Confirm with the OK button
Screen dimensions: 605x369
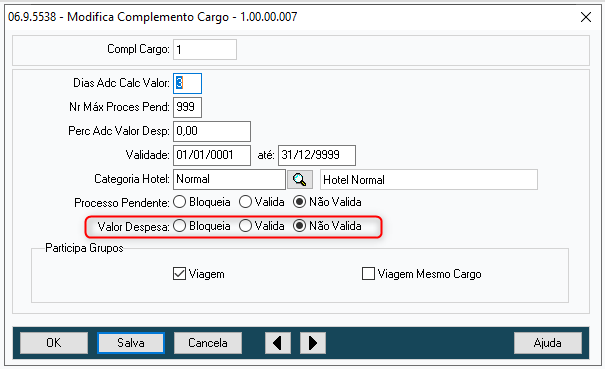pyautogui.click(x=54, y=343)
